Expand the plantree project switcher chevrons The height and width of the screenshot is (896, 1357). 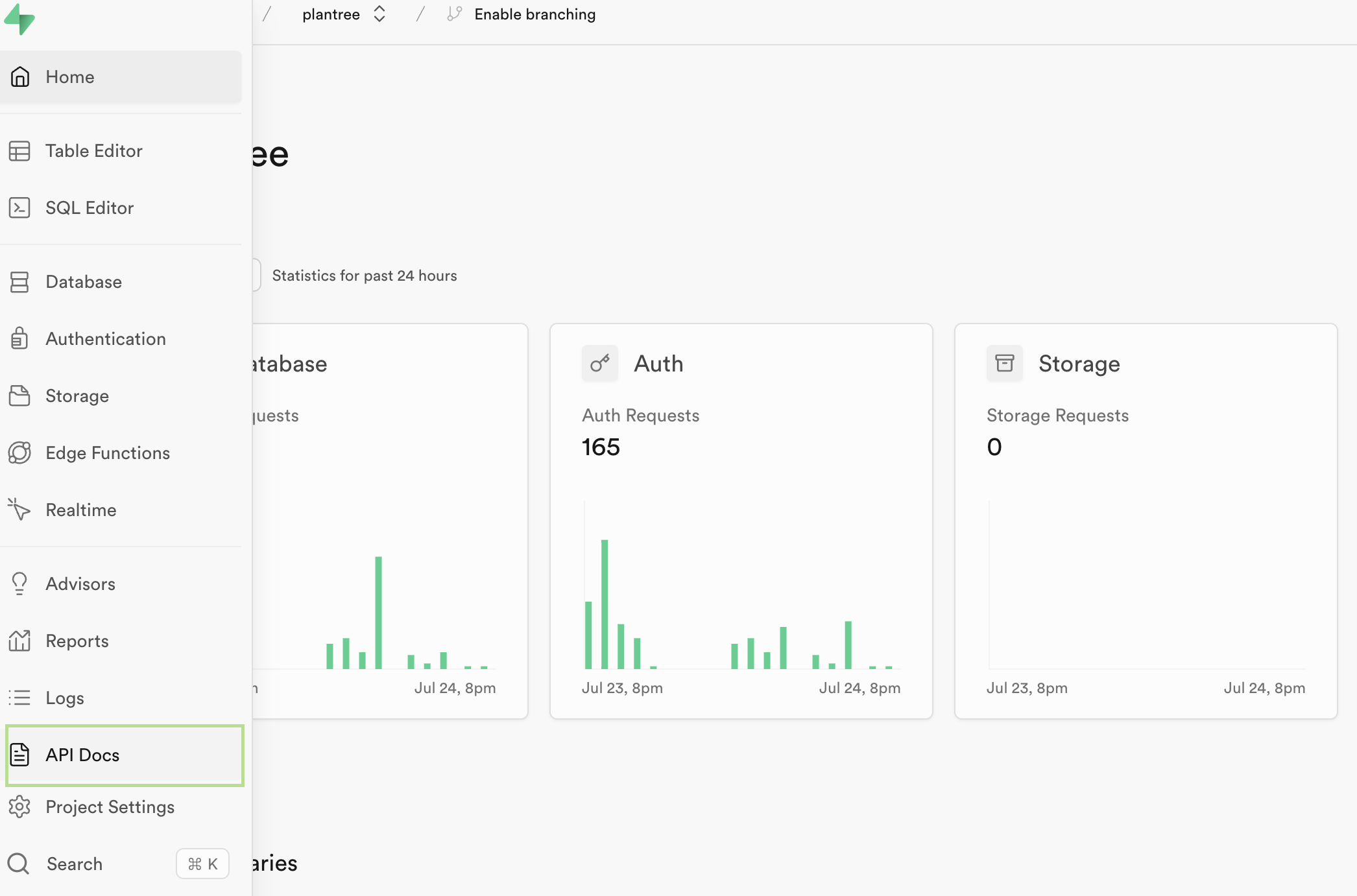[379, 14]
